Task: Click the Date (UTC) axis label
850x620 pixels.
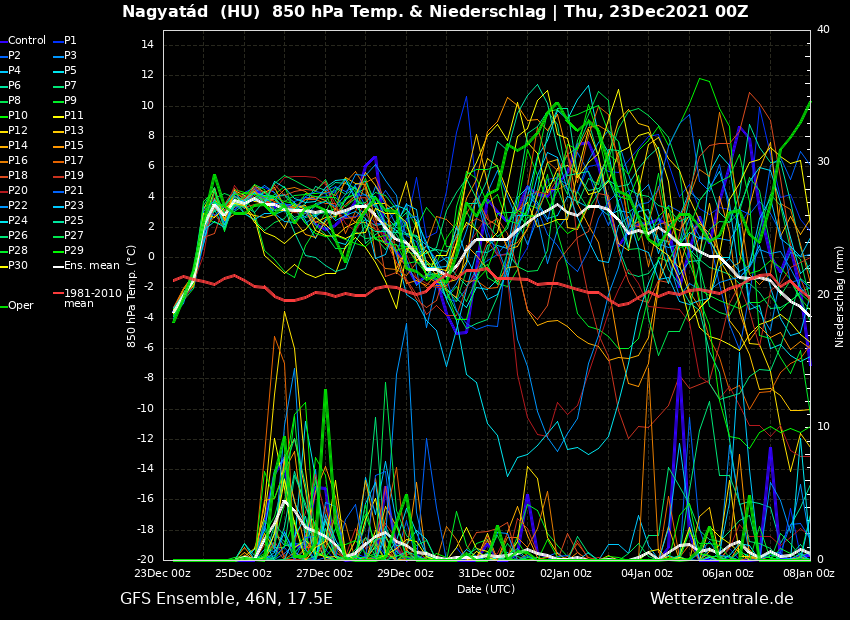Action: coord(486,589)
